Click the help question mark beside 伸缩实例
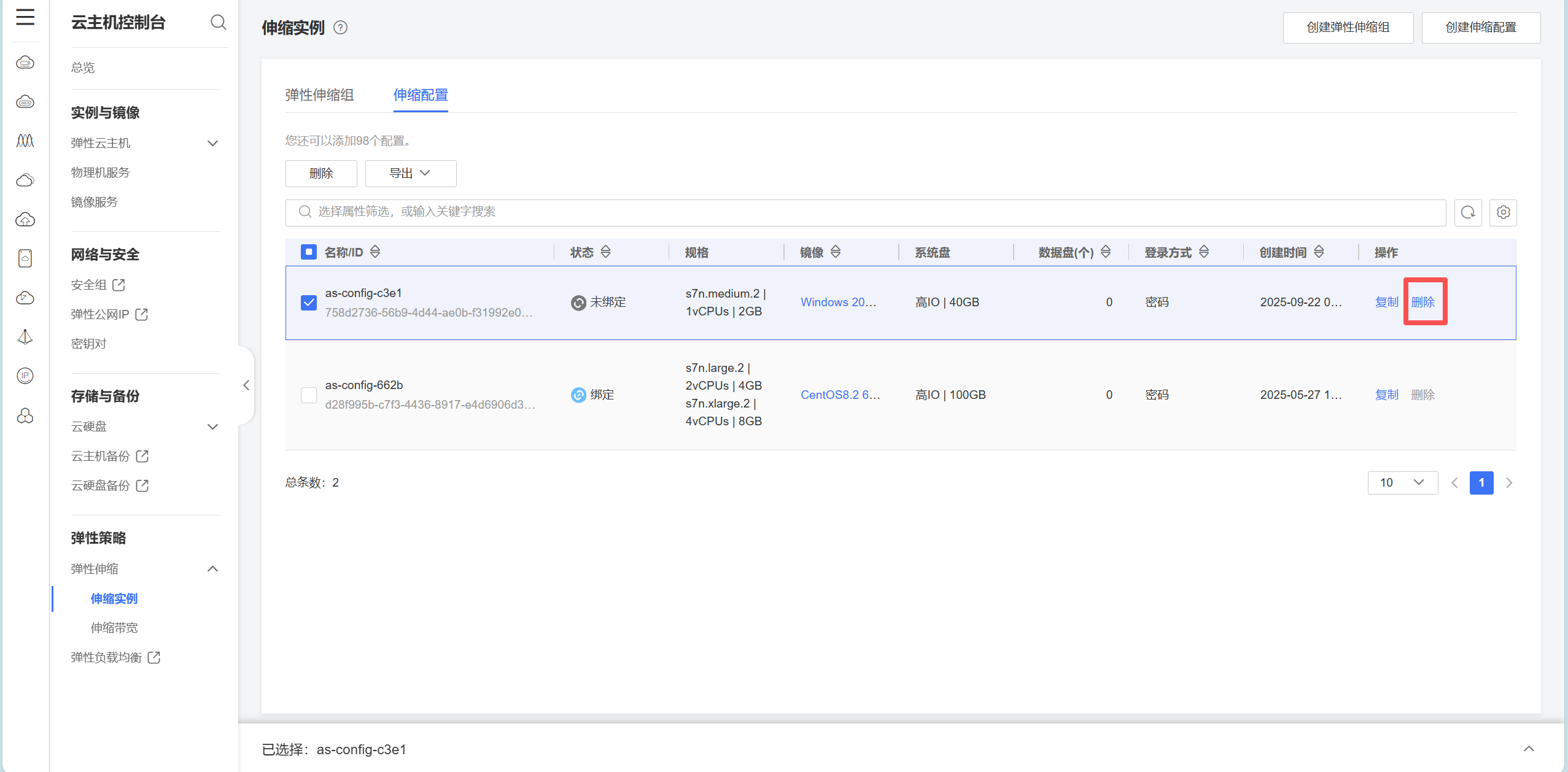 (340, 28)
